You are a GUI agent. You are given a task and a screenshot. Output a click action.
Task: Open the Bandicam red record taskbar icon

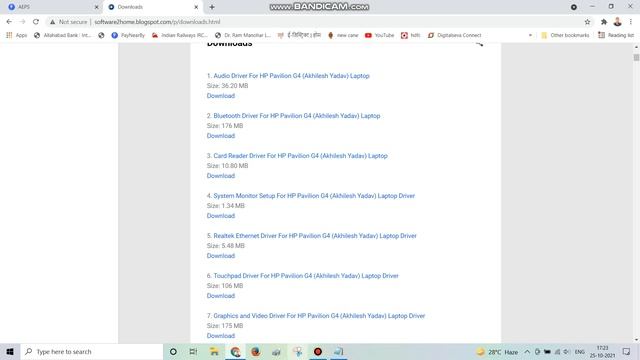tap(318, 351)
